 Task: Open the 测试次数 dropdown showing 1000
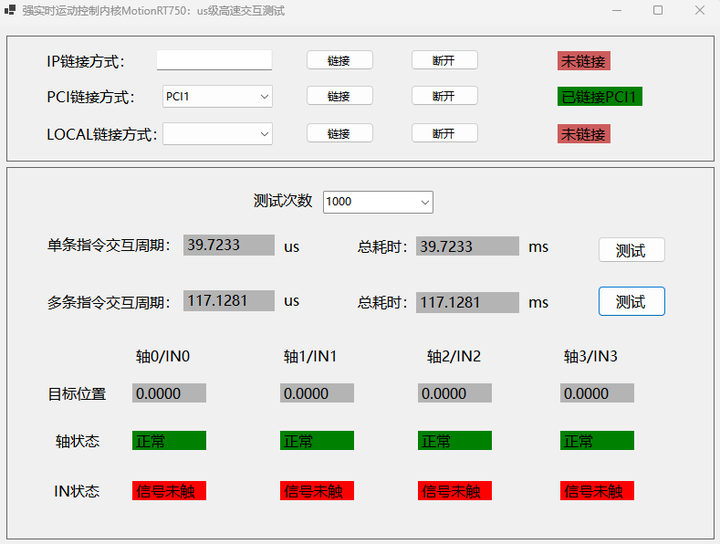click(378, 202)
